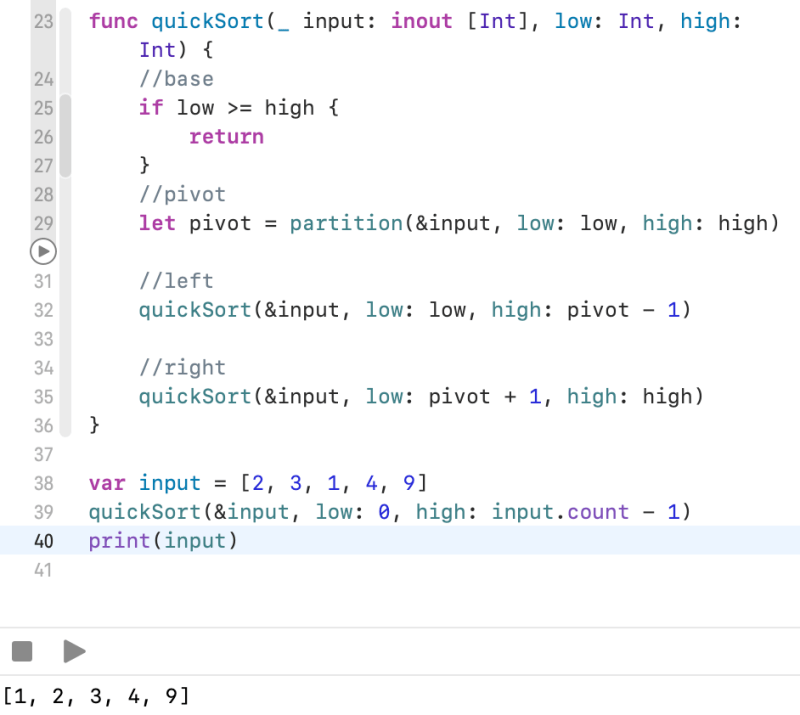Click the partition function call on line 29
Image resolution: width=800 pixels, height=715 pixels.
346,223
